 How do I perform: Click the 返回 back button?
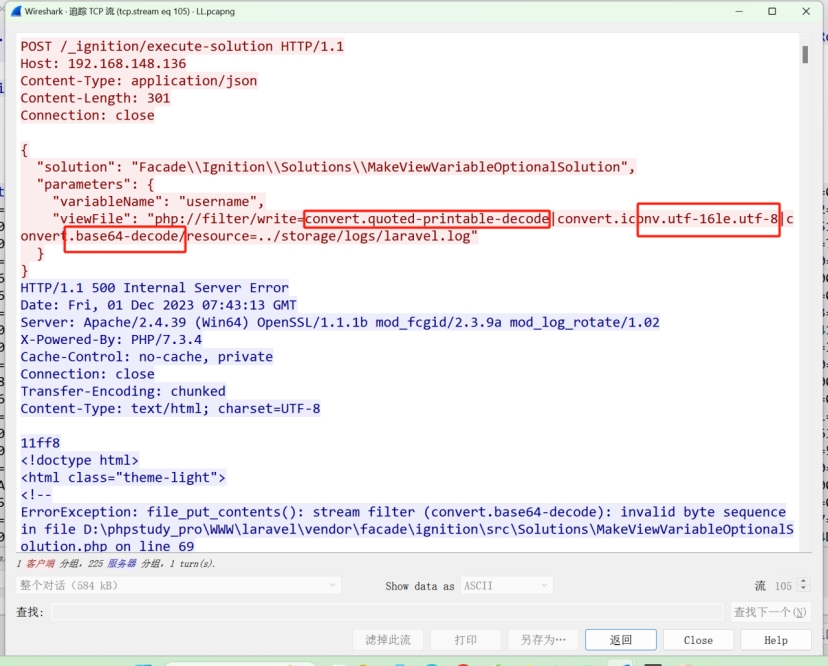620,640
